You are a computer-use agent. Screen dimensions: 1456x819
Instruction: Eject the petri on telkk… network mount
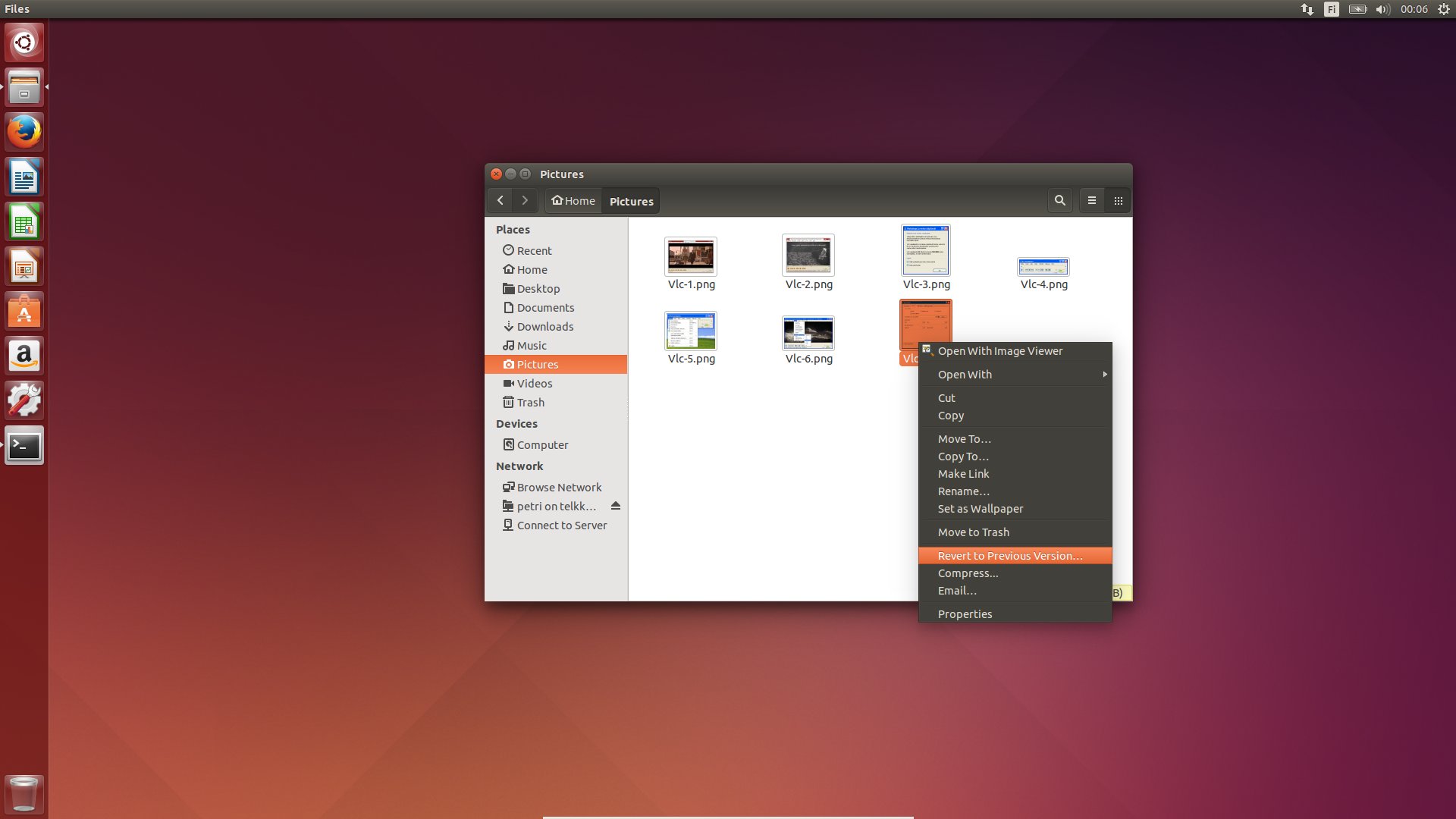616,506
